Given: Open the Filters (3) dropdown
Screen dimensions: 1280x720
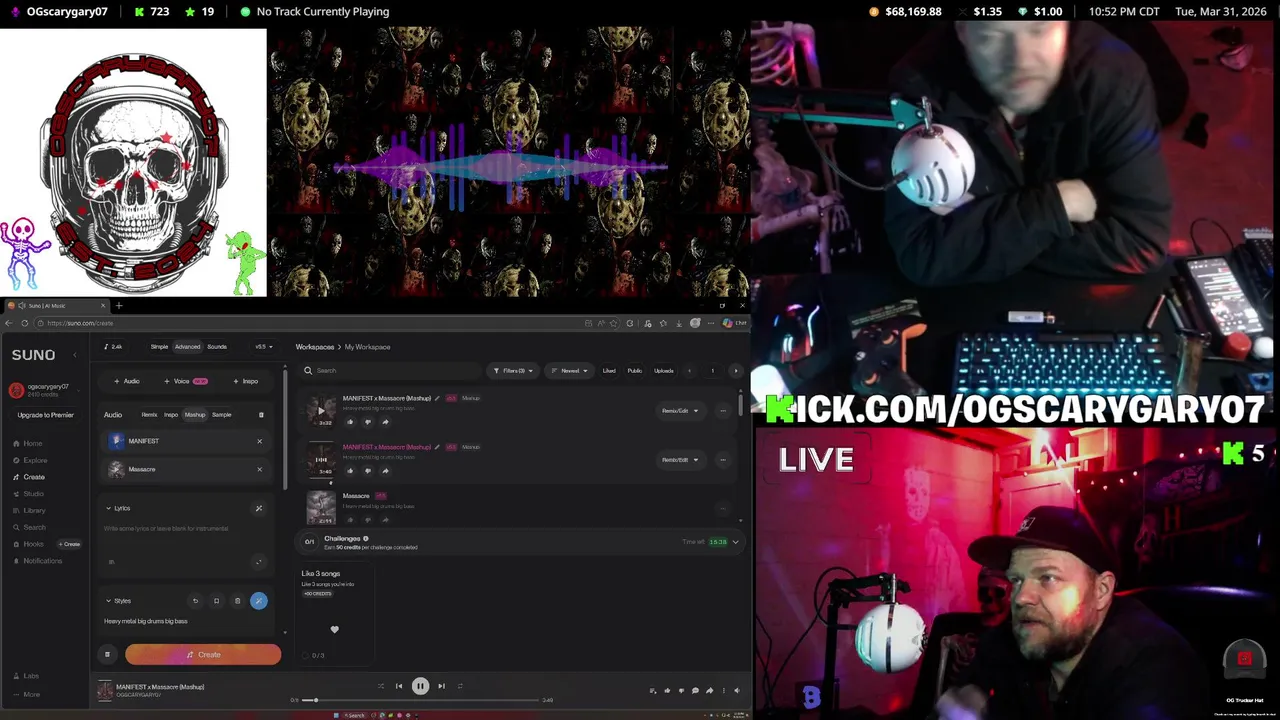Looking at the screenshot, I should pyautogui.click(x=514, y=371).
